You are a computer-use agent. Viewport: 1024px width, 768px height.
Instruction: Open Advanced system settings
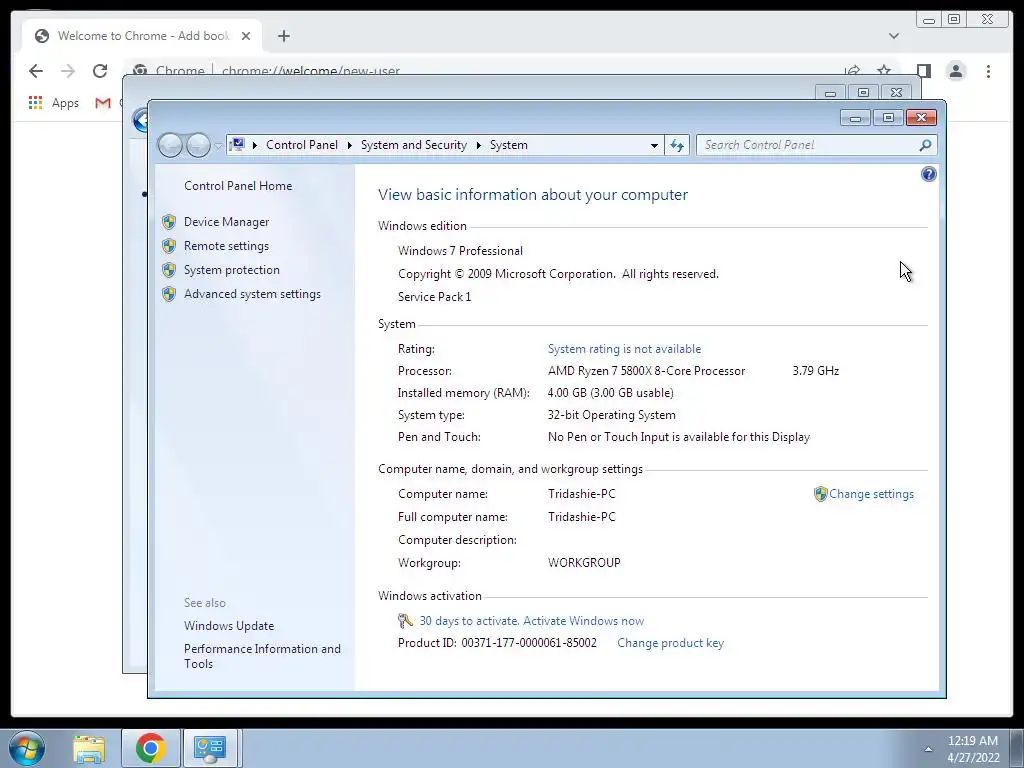[252, 295]
